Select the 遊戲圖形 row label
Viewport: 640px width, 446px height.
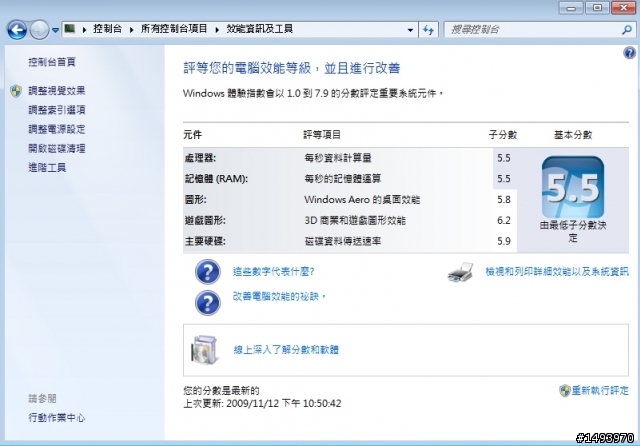[x=205, y=220]
